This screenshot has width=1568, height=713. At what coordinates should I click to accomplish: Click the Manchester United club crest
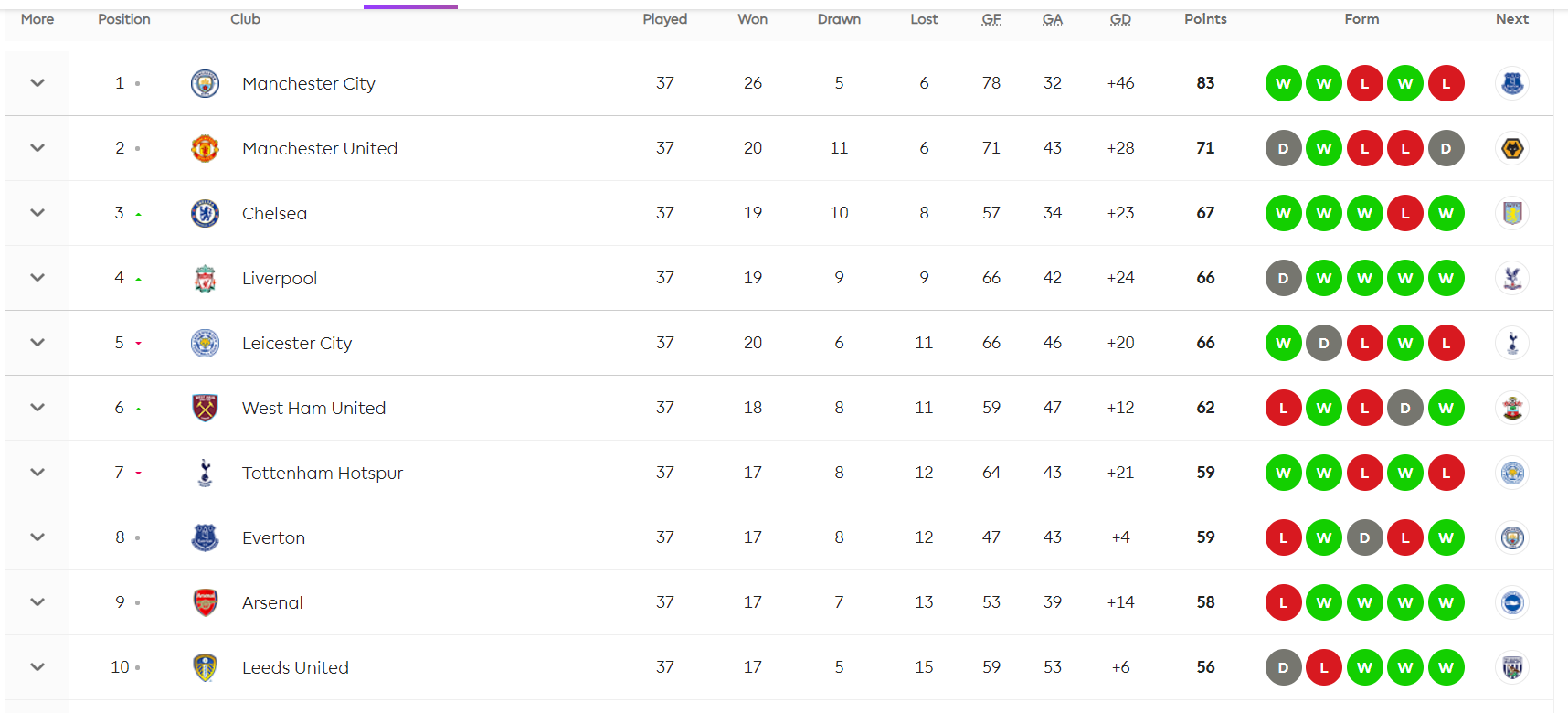[205, 148]
